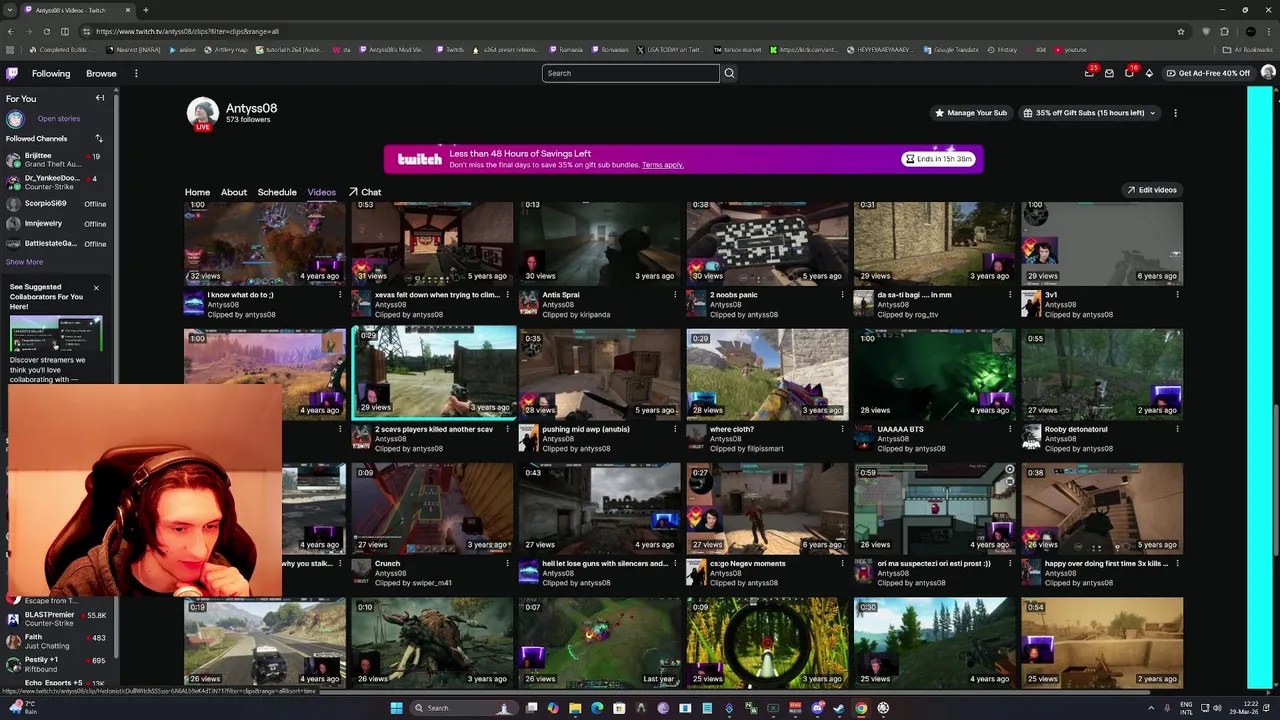Open the Following menu item
The width and height of the screenshot is (1280, 720).
click(x=51, y=73)
